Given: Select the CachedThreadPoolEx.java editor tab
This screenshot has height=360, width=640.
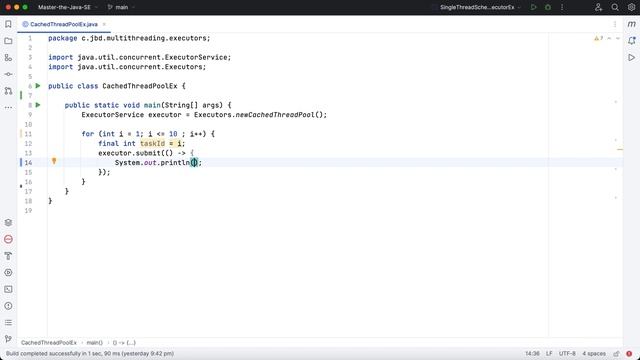Looking at the screenshot, I should 64,24.
